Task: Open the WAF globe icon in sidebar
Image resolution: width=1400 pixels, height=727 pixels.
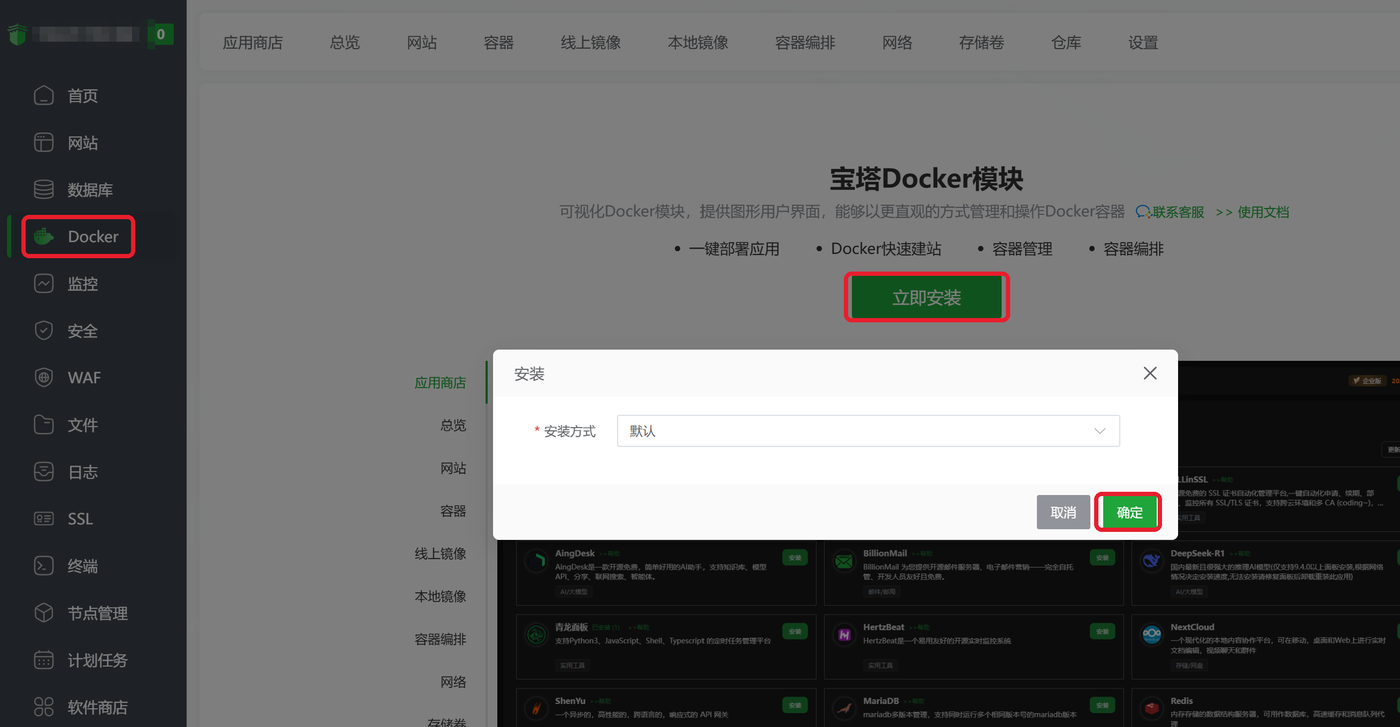Action: click(43, 378)
